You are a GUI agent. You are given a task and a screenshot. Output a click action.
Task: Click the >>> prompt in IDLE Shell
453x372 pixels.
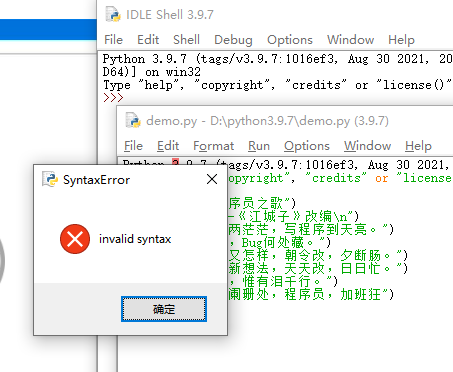click(x=113, y=98)
